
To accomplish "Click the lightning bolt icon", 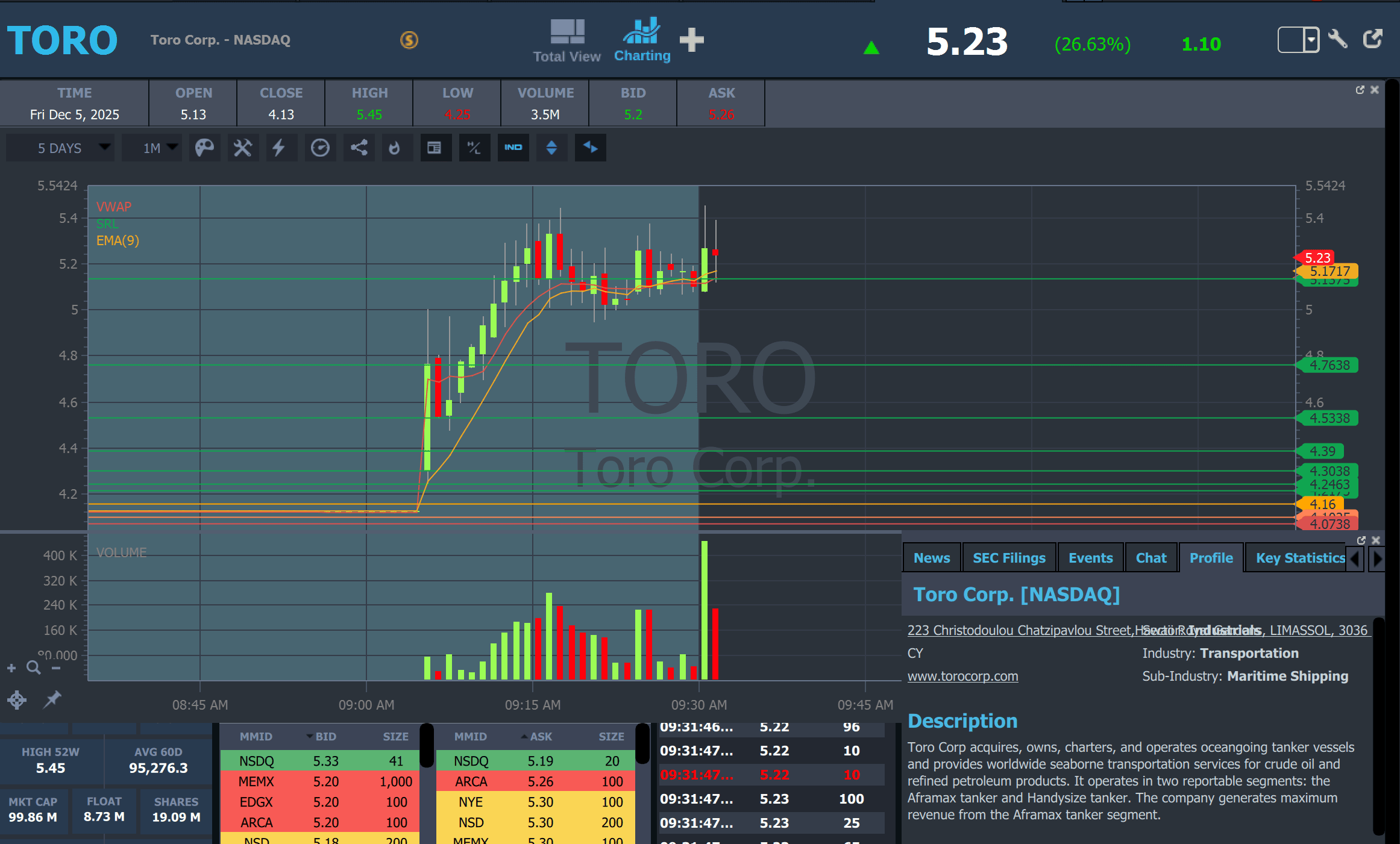I will (x=278, y=148).
